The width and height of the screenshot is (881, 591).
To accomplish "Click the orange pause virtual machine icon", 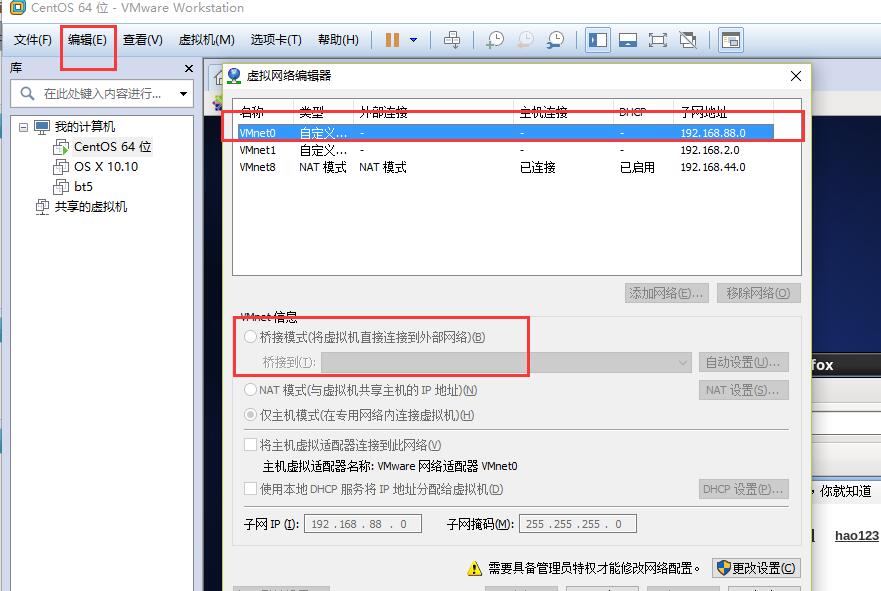I will coord(392,40).
